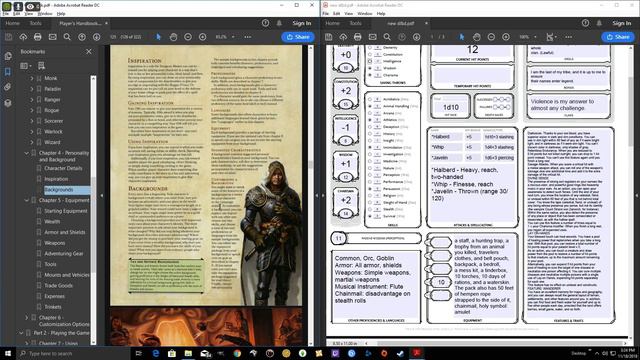Expand the Wizard bookmark
This screenshot has width=640, height=360.
[32, 142]
